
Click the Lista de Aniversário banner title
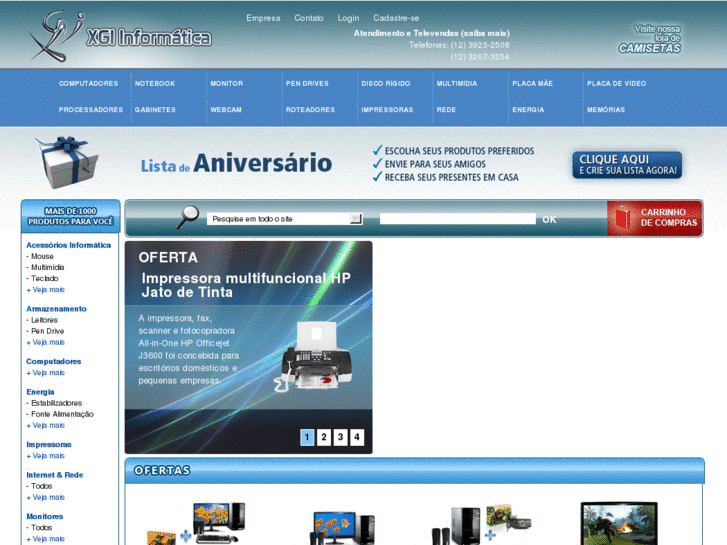click(236, 164)
